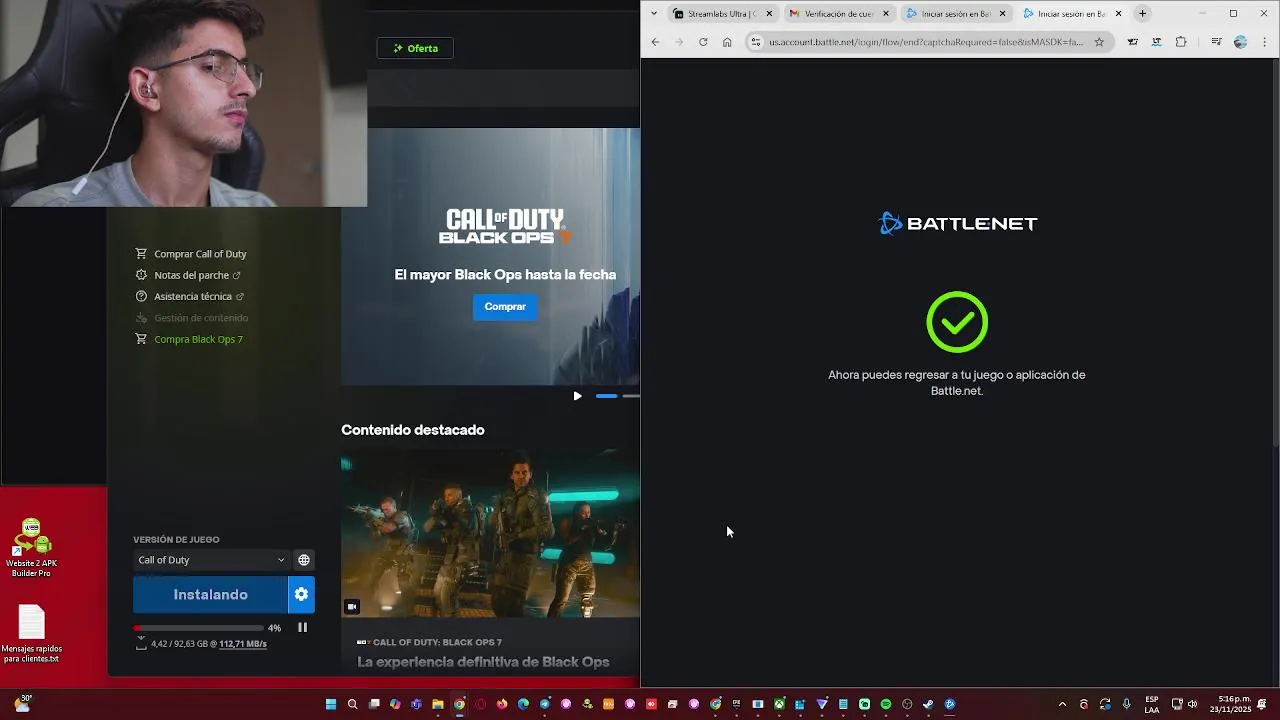This screenshot has width=1280, height=720.
Task: Show hidden system tray icons
Action: [1062, 704]
